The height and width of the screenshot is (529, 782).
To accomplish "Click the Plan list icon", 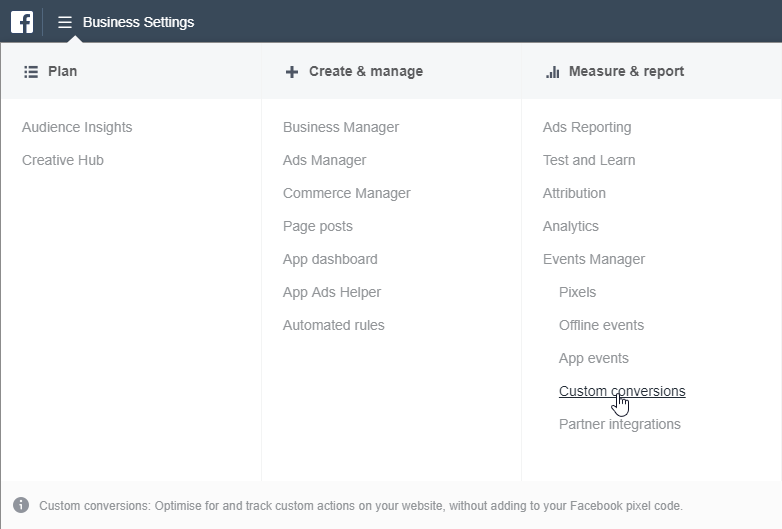I will (31, 72).
